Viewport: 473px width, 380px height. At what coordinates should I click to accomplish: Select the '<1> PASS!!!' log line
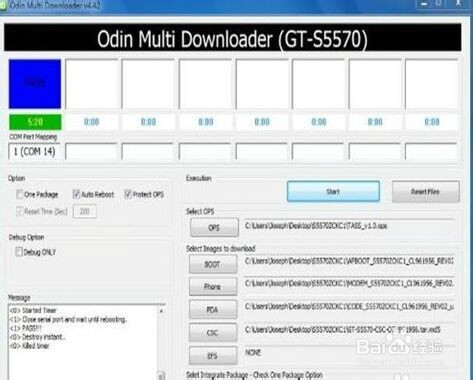(x=26, y=328)
